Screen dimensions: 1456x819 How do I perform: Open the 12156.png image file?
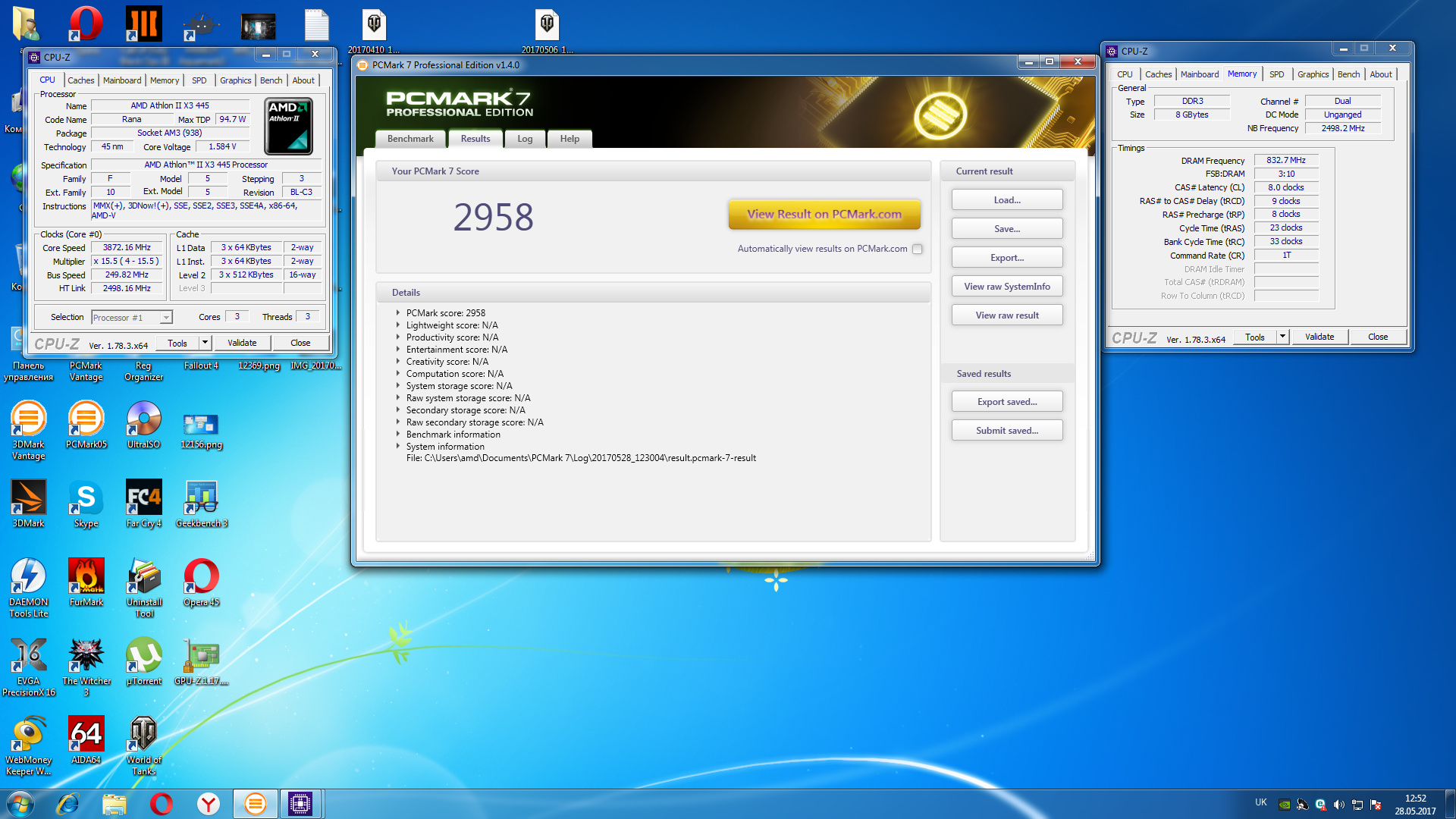click(202, 429)
